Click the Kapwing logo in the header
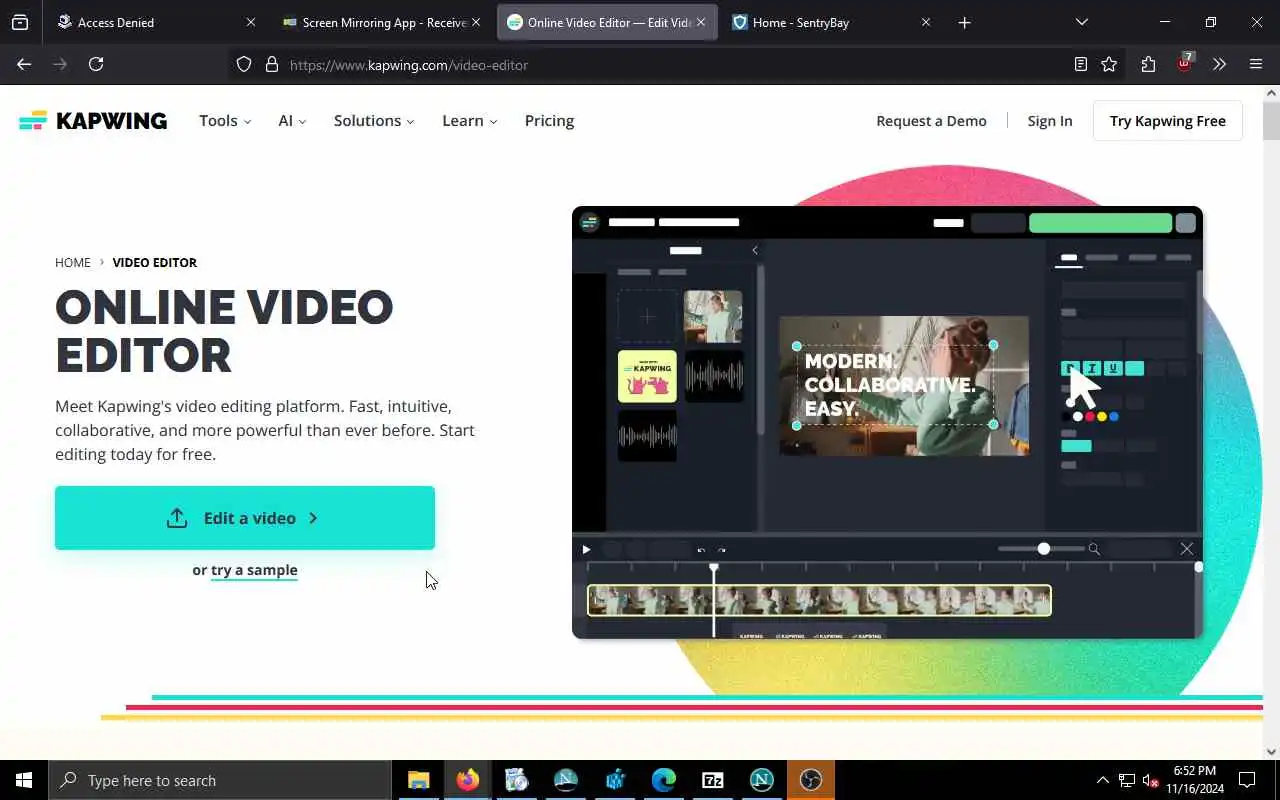 (x=93, y=121)
